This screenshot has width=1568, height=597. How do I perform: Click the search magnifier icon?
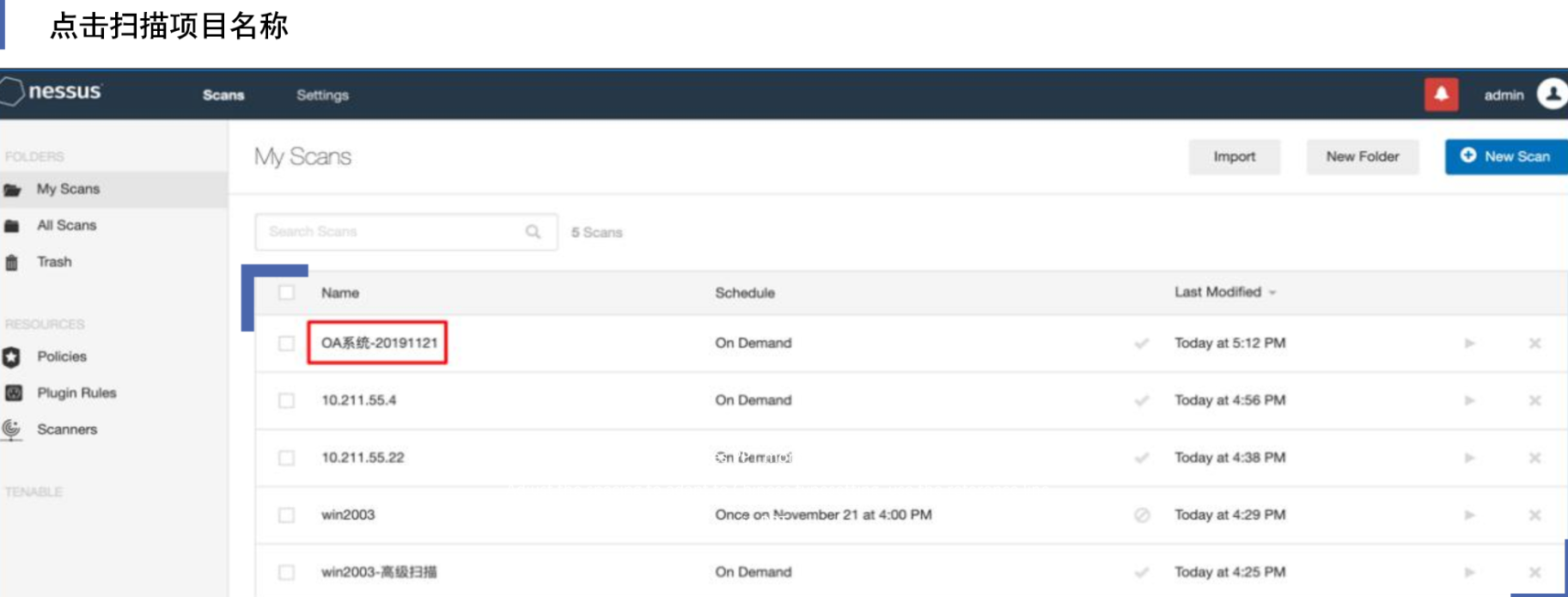tap(533, 232)
